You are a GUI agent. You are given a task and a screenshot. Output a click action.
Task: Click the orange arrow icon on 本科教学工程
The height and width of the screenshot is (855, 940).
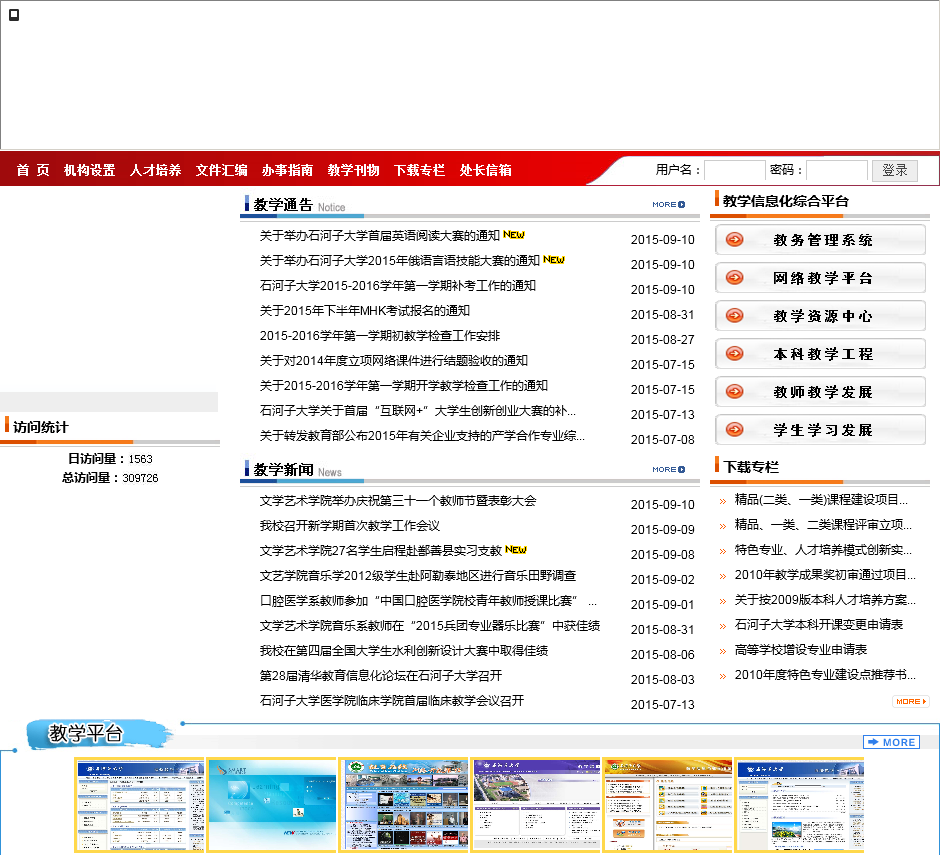[735, 354]
